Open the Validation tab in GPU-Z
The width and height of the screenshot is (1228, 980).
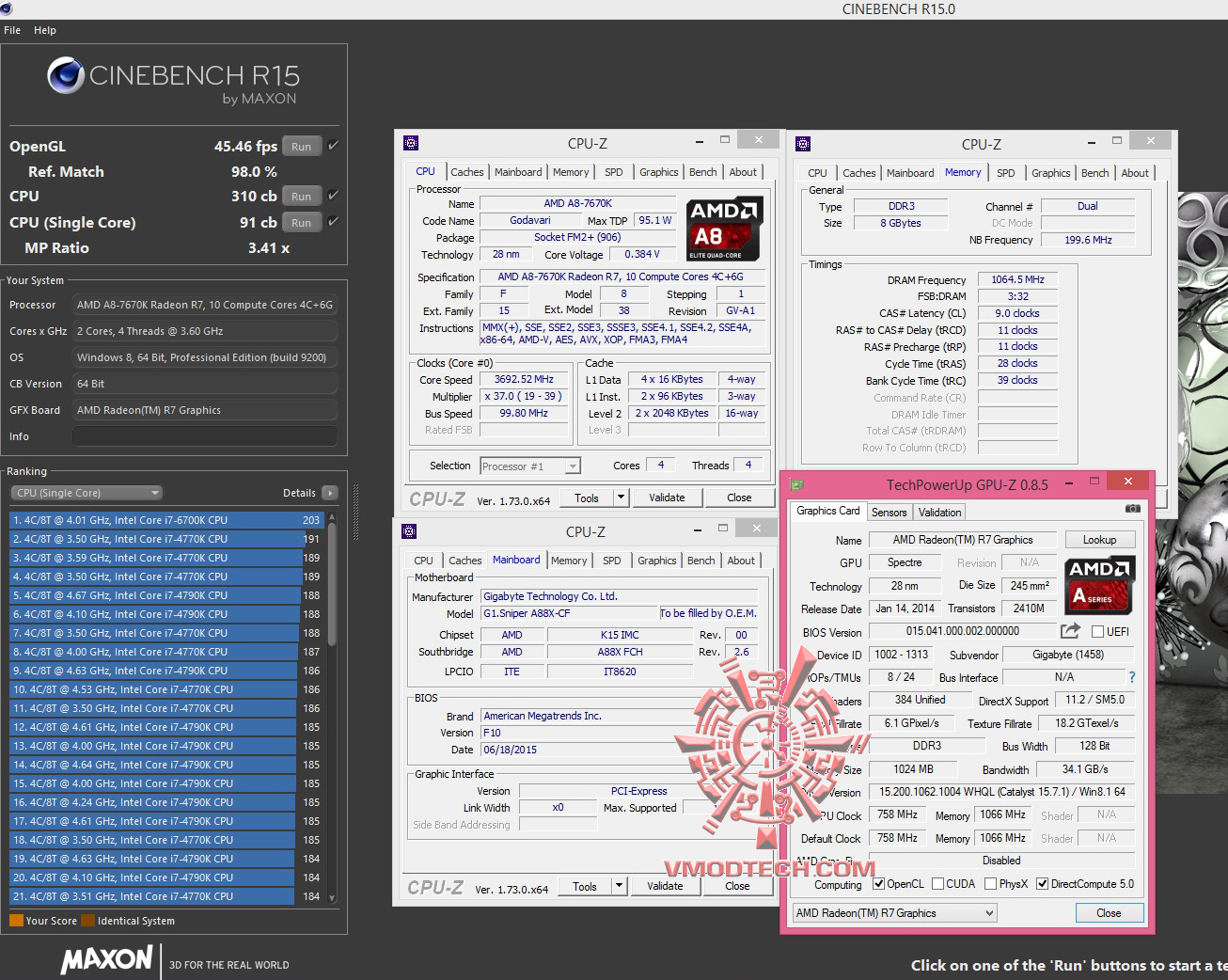tap(939, 513)
